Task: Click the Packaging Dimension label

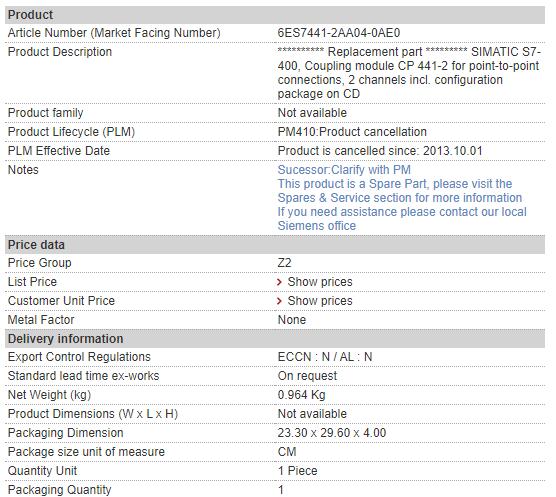Action: coord(65,433)
